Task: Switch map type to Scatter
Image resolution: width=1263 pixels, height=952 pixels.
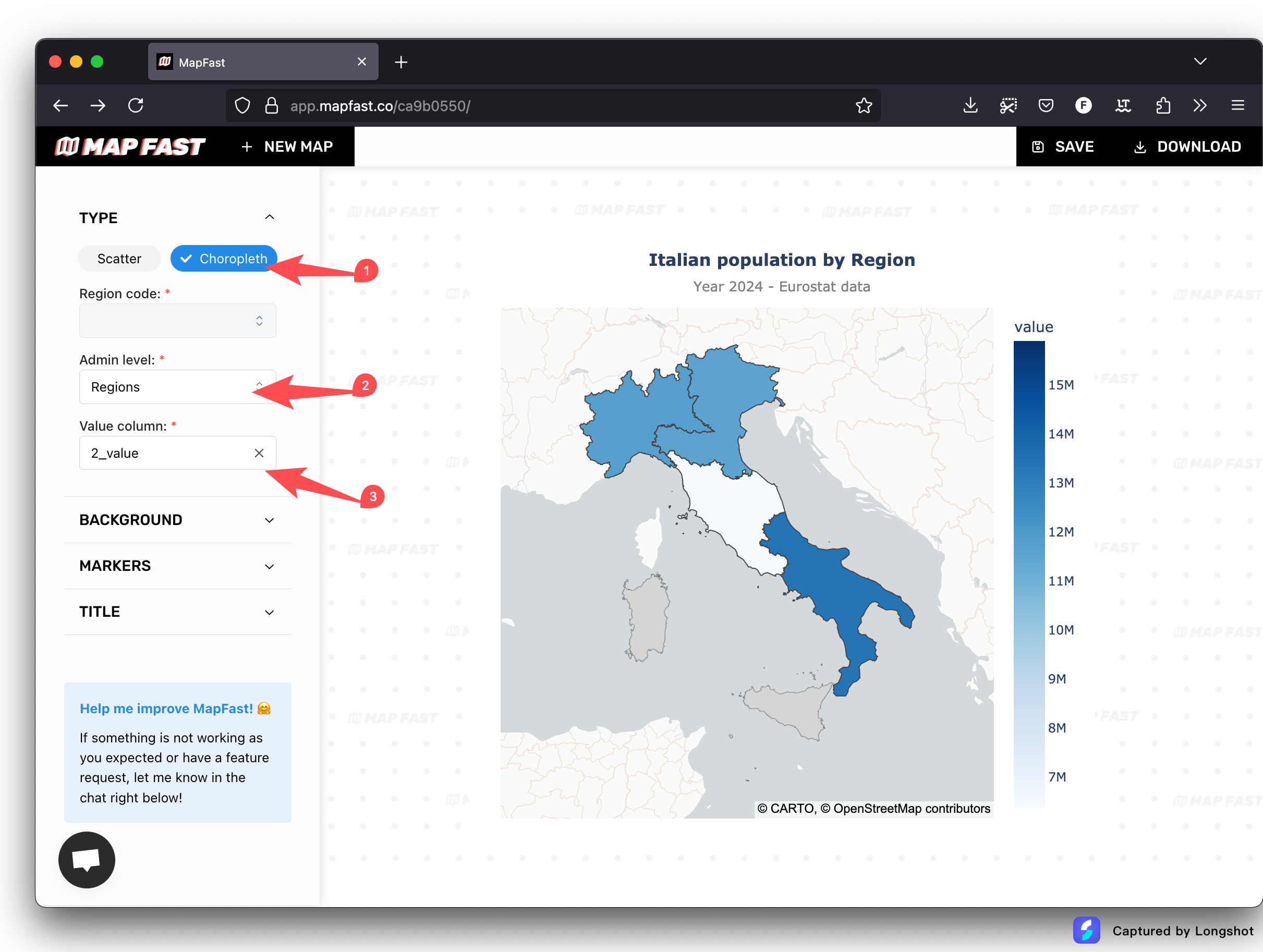Action: (x=119, y=259)
